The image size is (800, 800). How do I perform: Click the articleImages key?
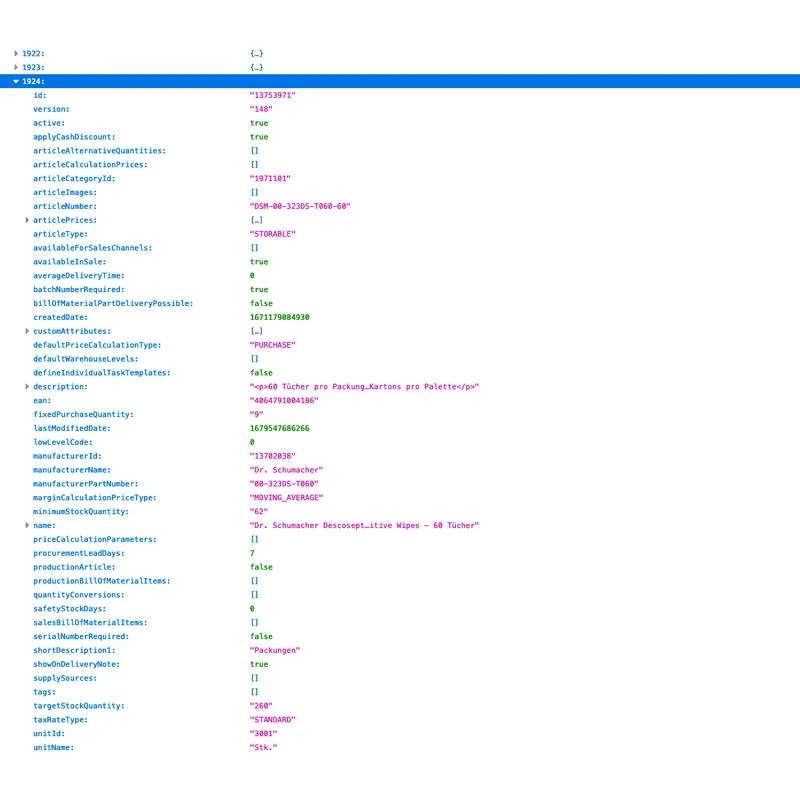click(65, 192)
